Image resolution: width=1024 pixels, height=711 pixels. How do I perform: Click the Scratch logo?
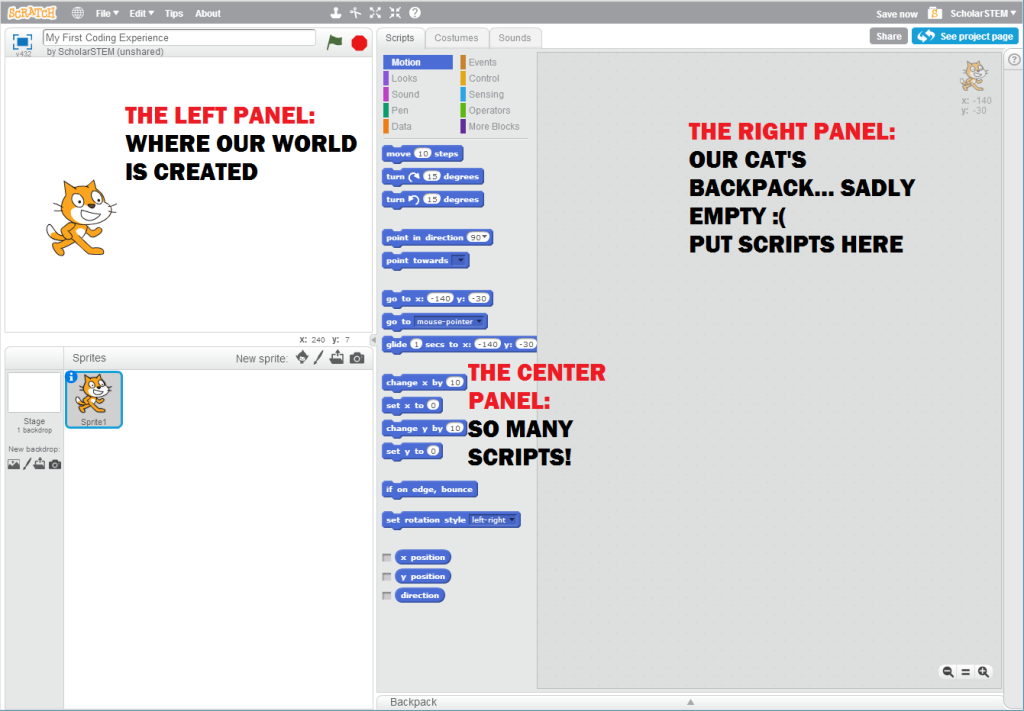click(32, 12)
